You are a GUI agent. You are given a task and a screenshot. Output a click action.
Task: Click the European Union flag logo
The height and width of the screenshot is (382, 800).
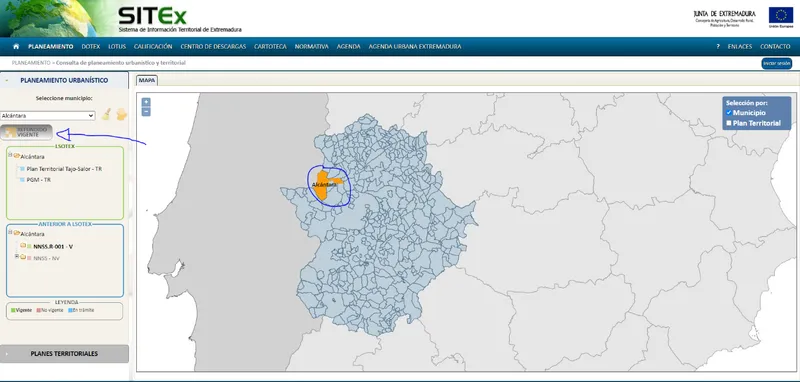[781, 16]
